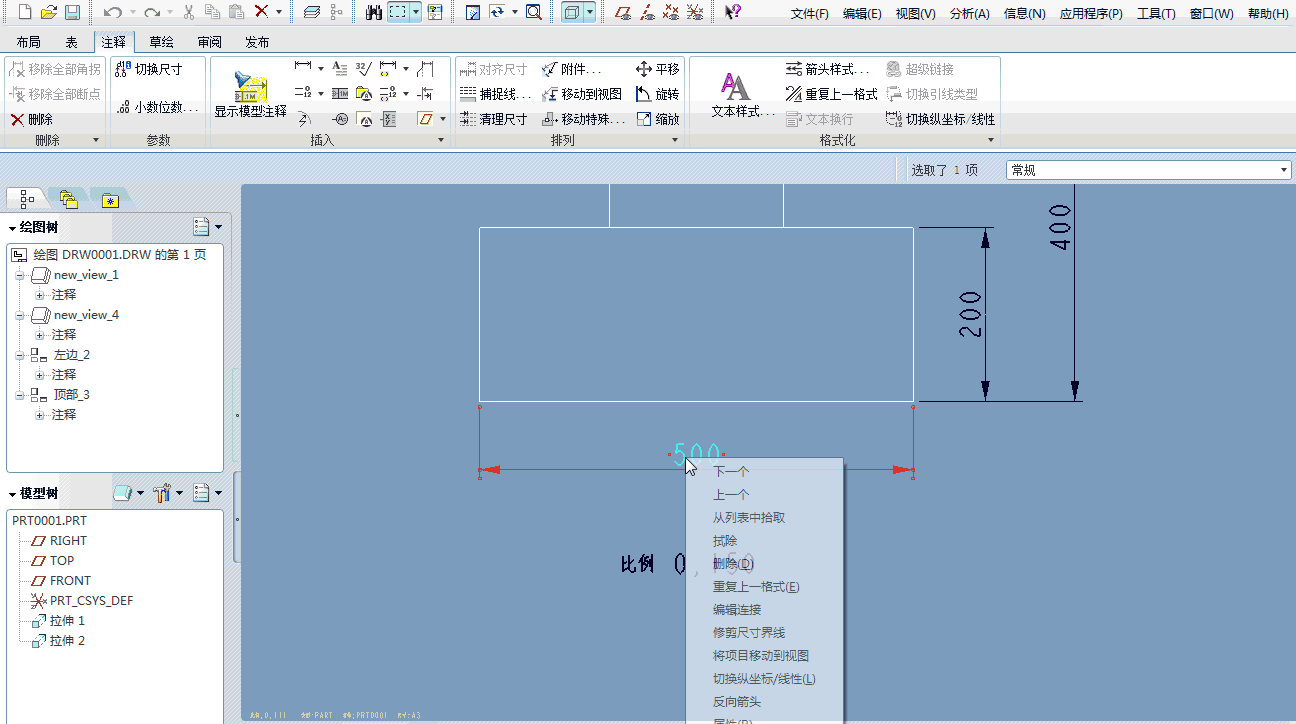The image size is (1296, 724).
Task: Select the note text icon in 插入 group
Action: coord(340,69)
